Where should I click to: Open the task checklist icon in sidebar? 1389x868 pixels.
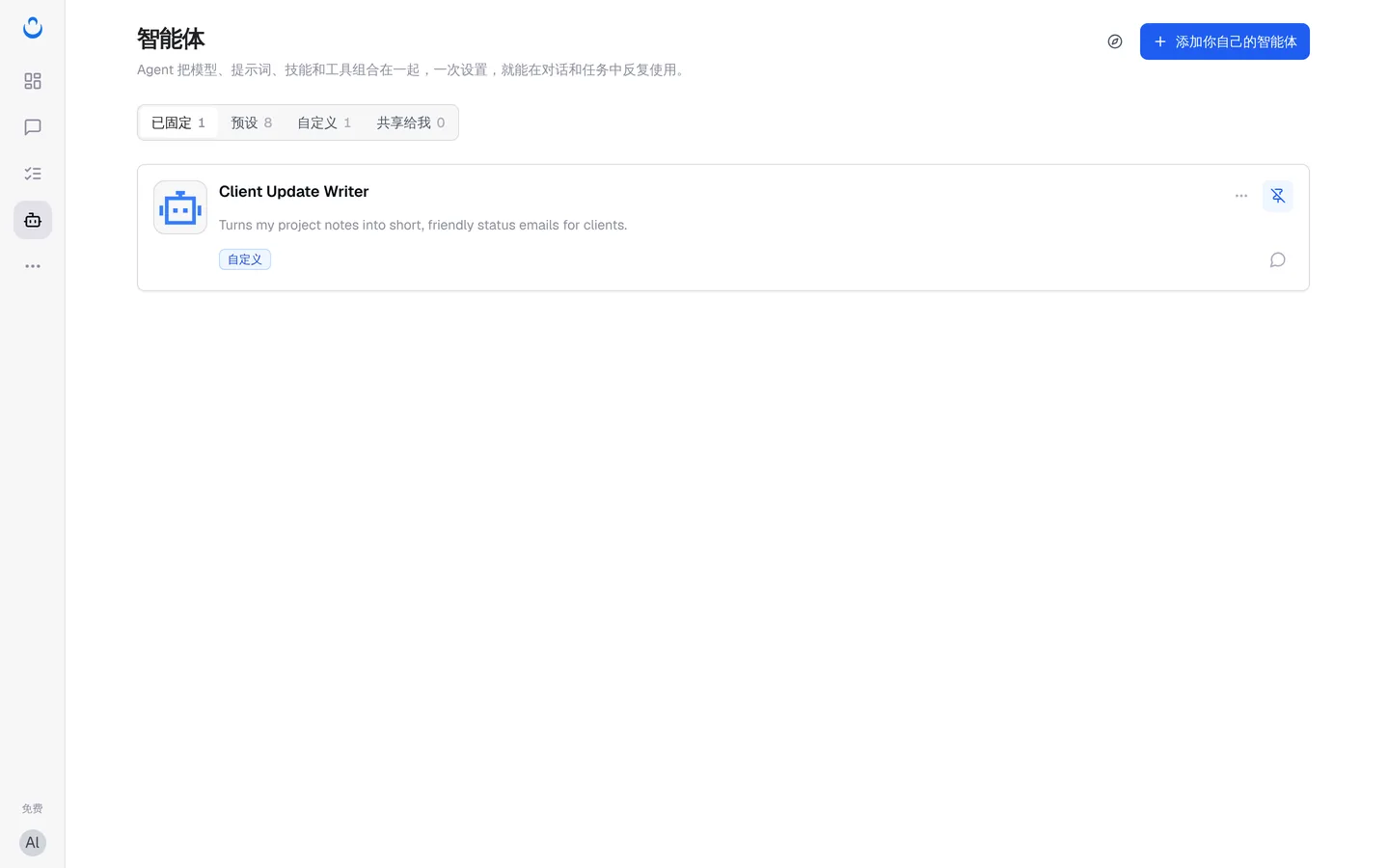33,174
